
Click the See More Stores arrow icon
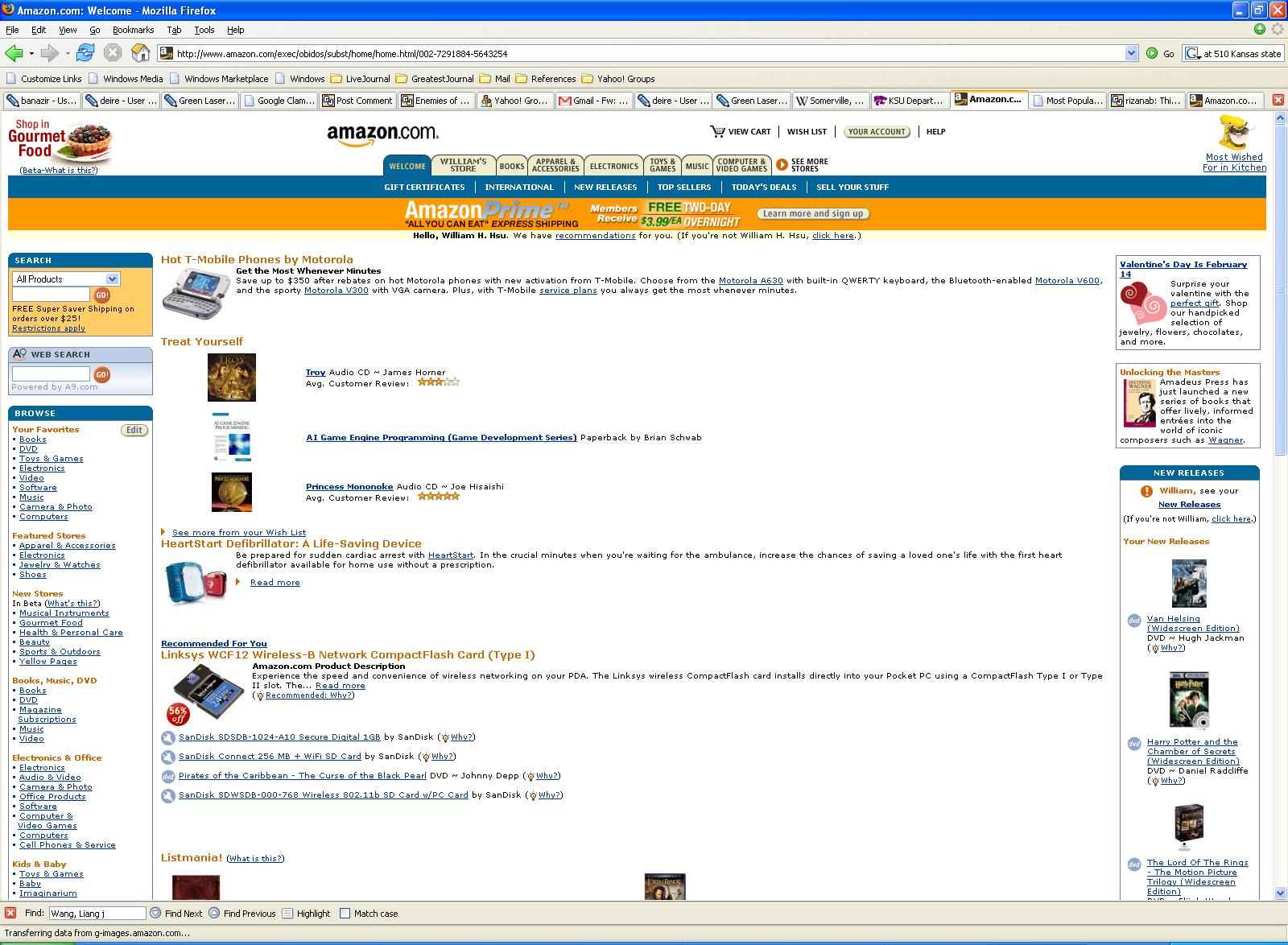(x=781, y=165)
